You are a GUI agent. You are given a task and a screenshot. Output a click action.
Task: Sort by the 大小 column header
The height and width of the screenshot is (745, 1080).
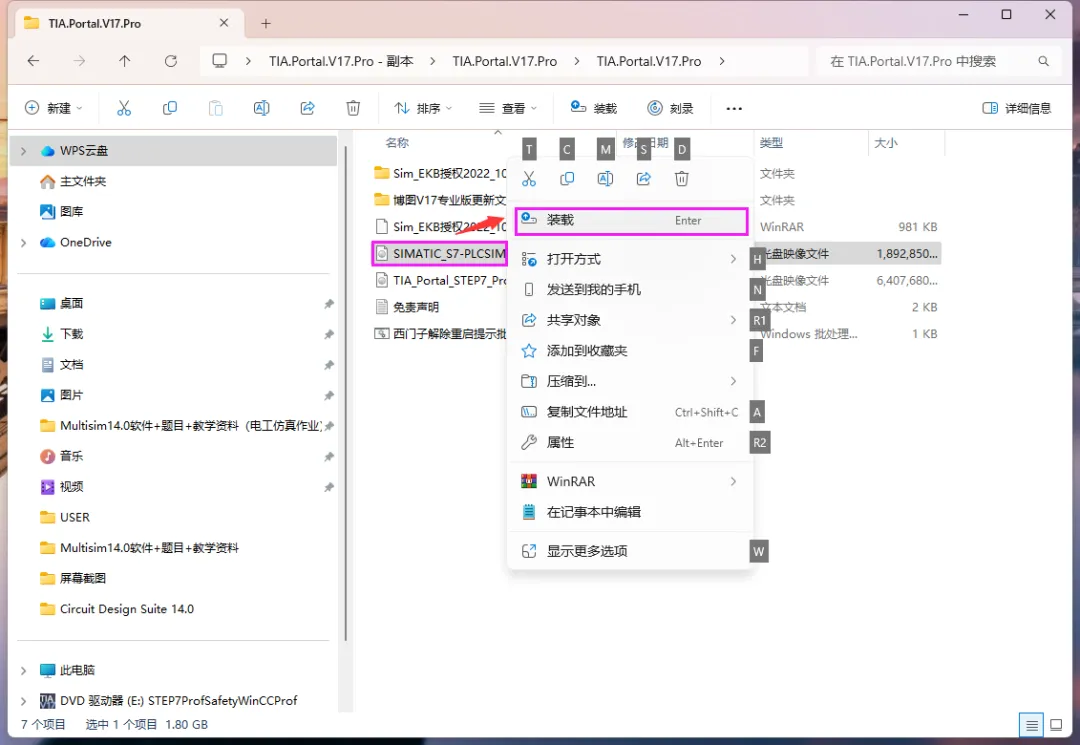886,143
